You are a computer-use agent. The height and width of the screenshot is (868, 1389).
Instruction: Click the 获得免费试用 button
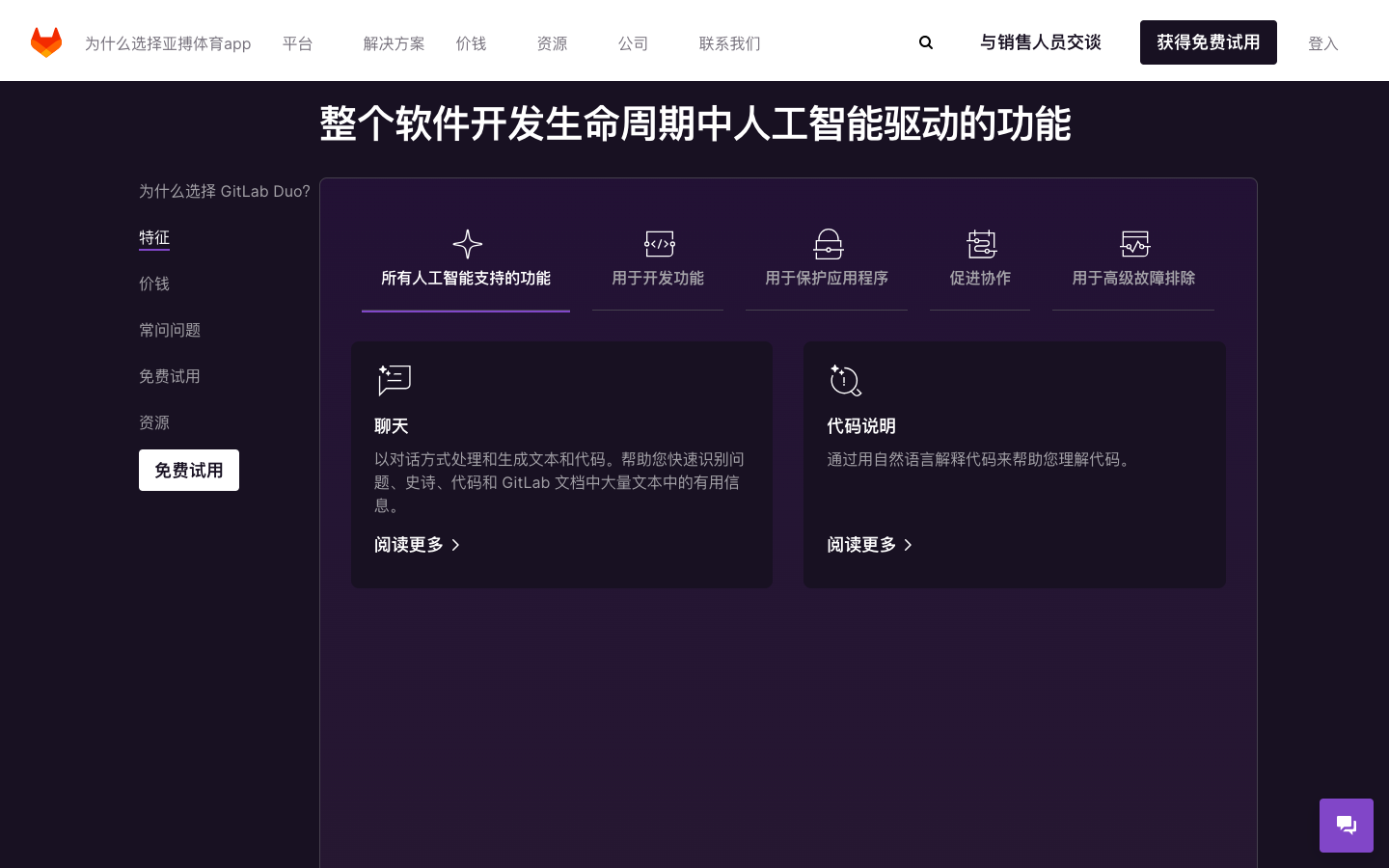[x=1209, y=42]
